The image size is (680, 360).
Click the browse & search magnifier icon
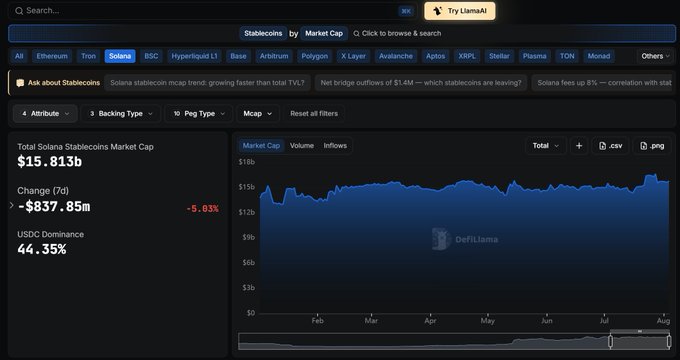click(356, 33)
